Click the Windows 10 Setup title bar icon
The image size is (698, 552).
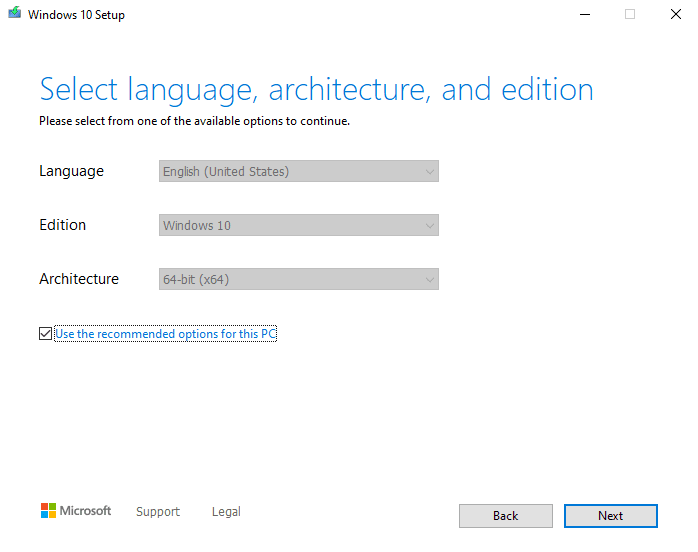(15, 13)
